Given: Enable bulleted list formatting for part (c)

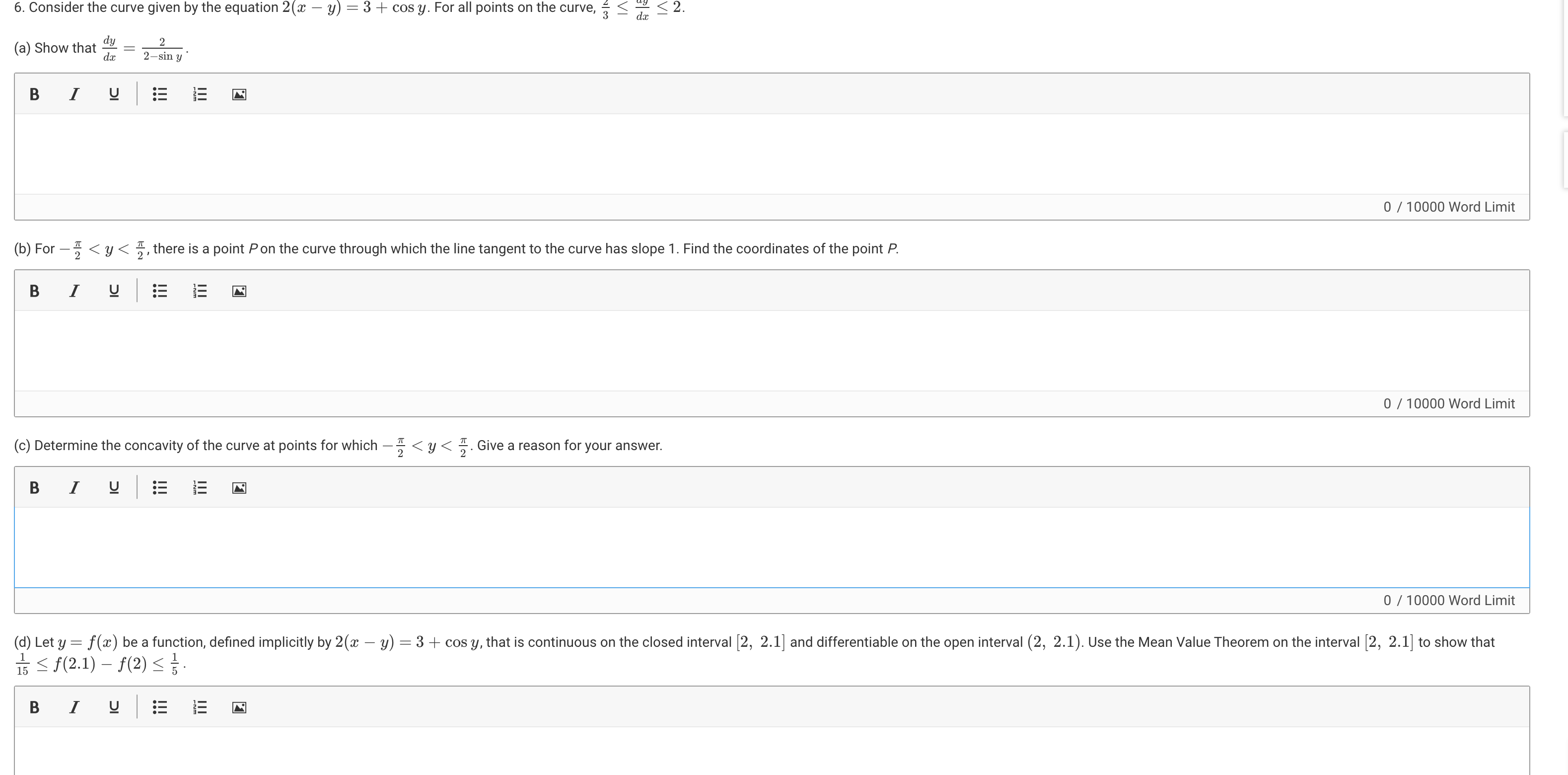Looking at the screenshot, I should (159, 487).
